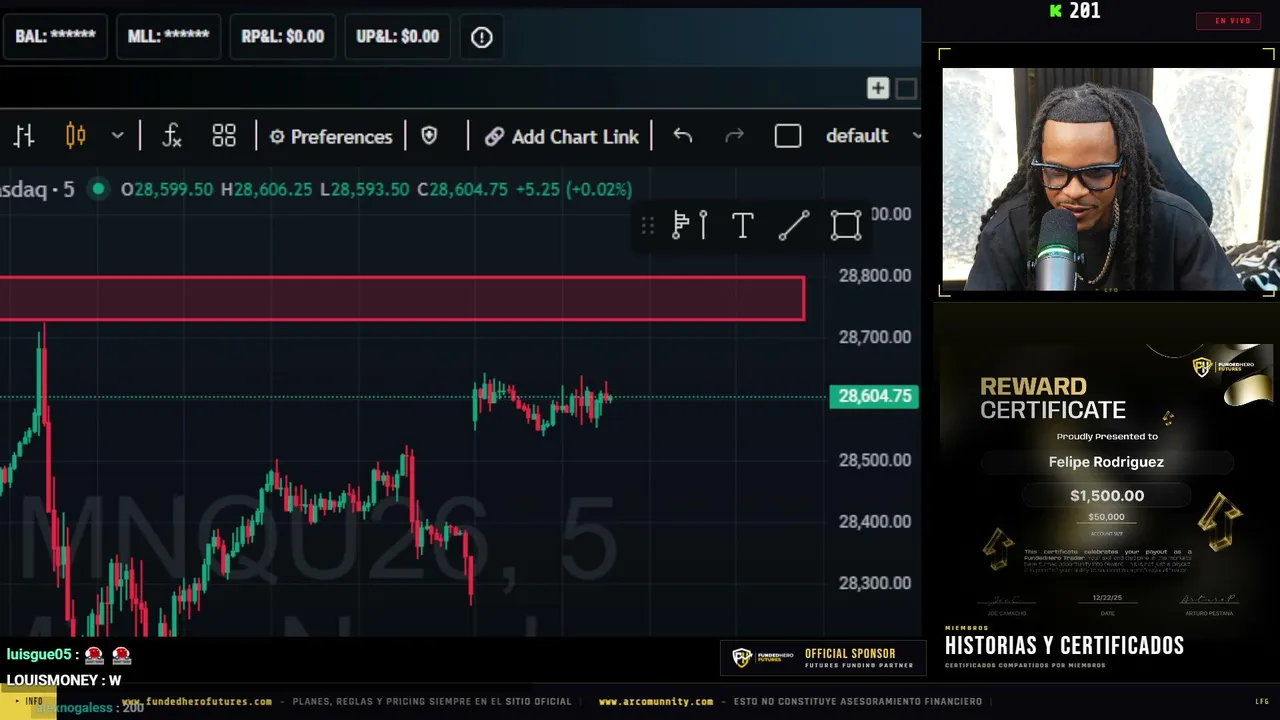The width and height of the screenshot is (1280, 720).
Task: Click the Open value 28,599.50
Action: coord(166,189)
